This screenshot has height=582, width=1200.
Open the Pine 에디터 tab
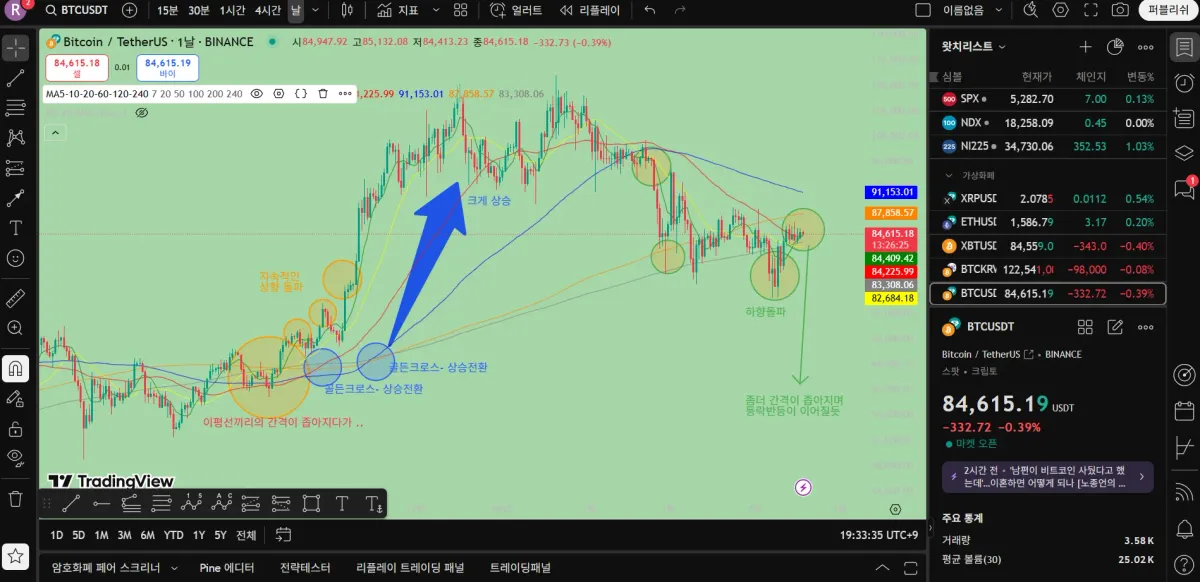227,567
